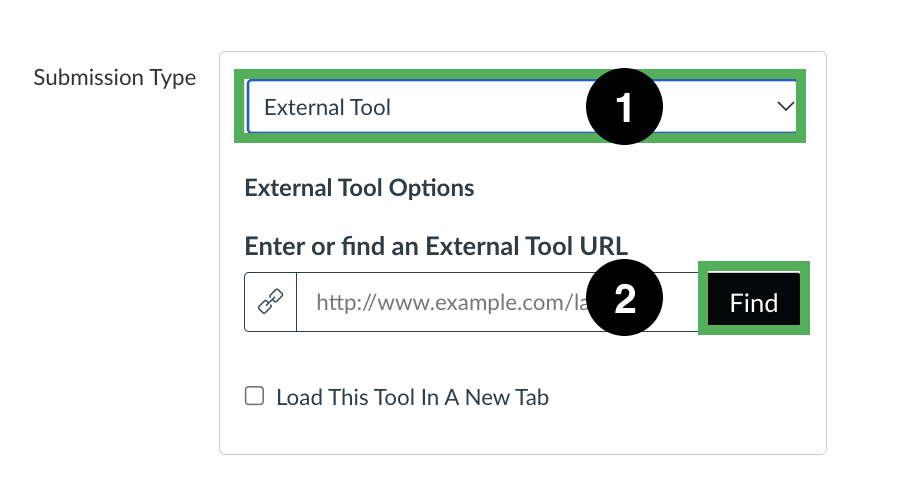The image size is (898, 484).
Task: Click the 'Load This Tool In A New Tab' label
Action: click(x=412, y=397)
